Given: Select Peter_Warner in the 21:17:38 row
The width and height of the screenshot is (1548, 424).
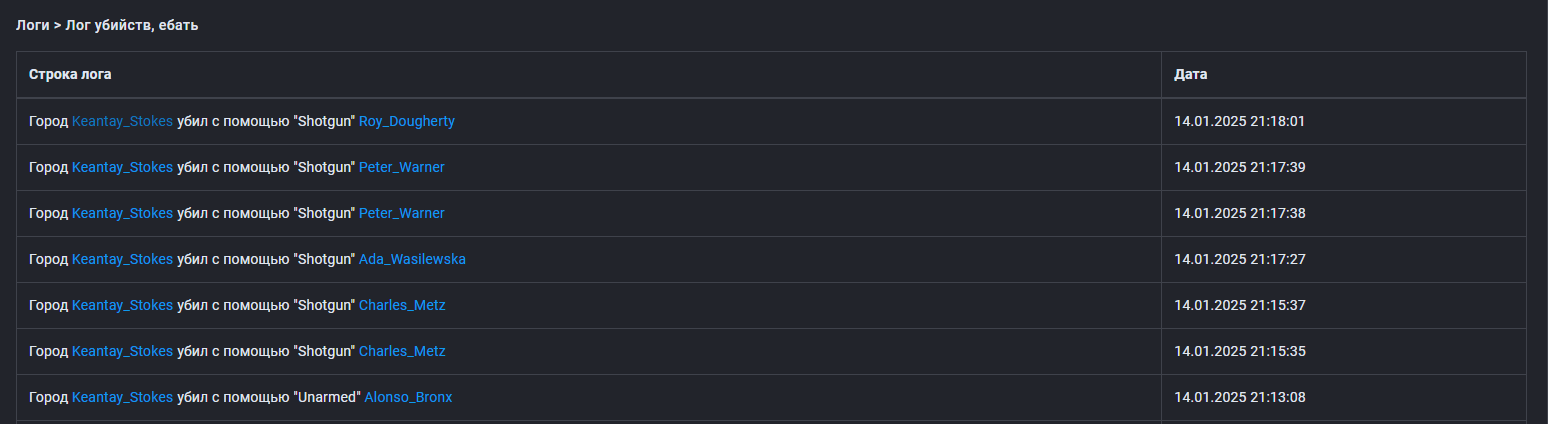Looking at the screenshot, I should click(x=401, y=213).
